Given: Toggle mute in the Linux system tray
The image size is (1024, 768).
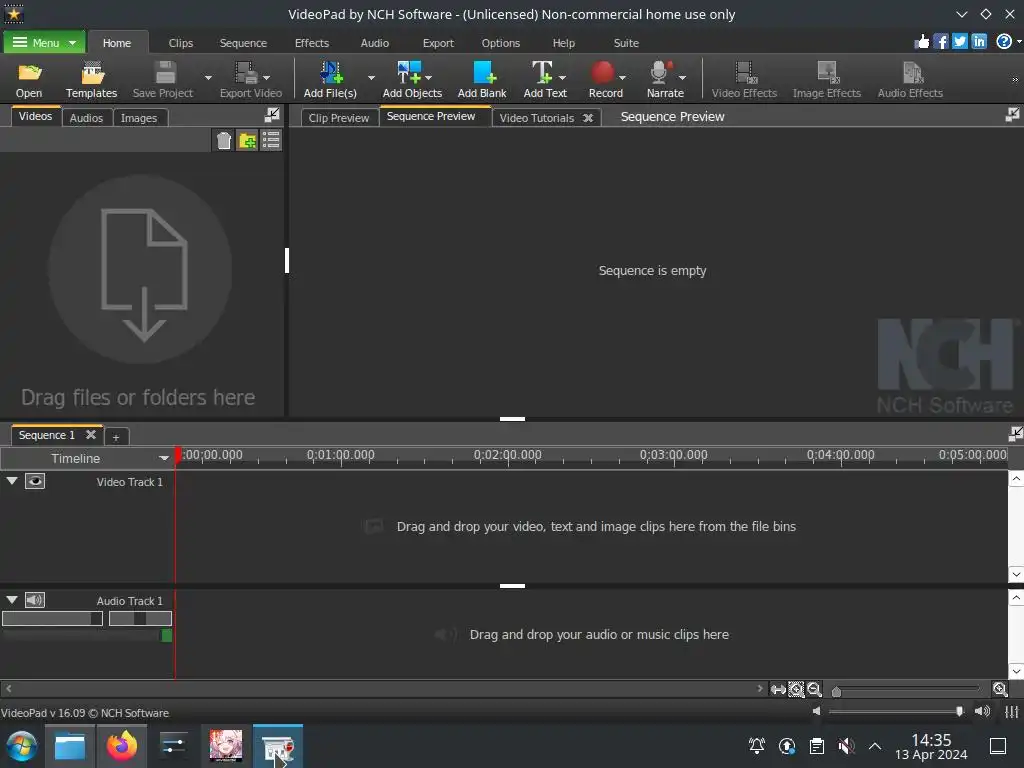Looking at the screenshot, I should 846,746.
